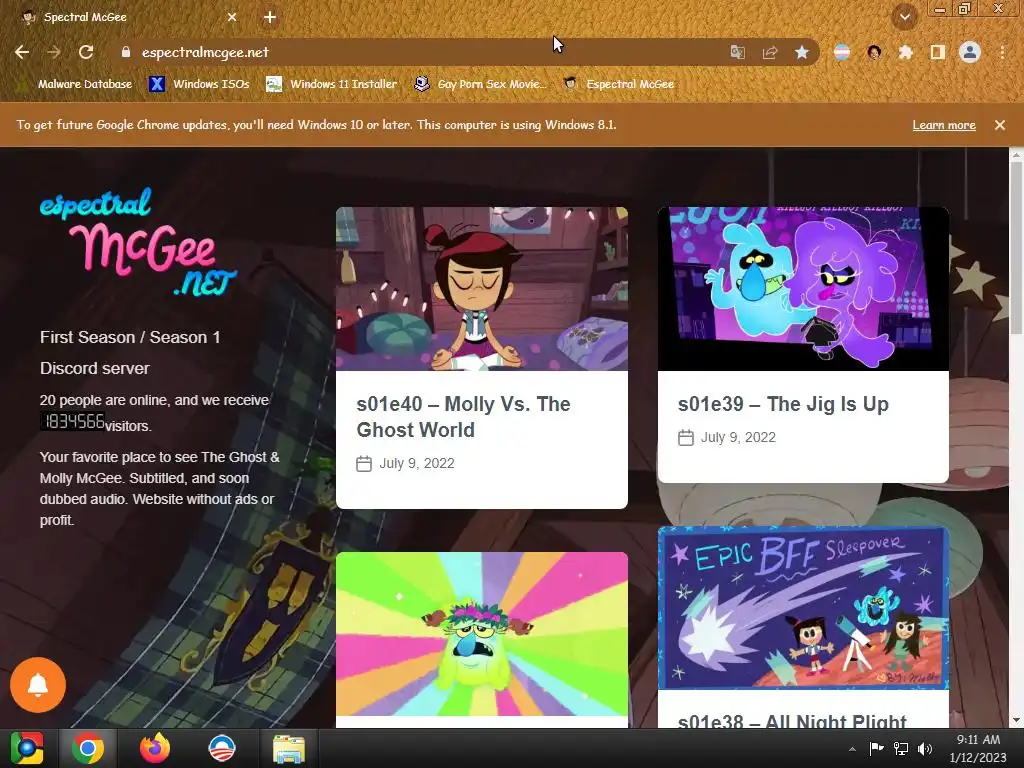The width and height of the screenshot is (1024, 768).
Task: Click the s01e39 calendar date icon
Action: (686, 438)
